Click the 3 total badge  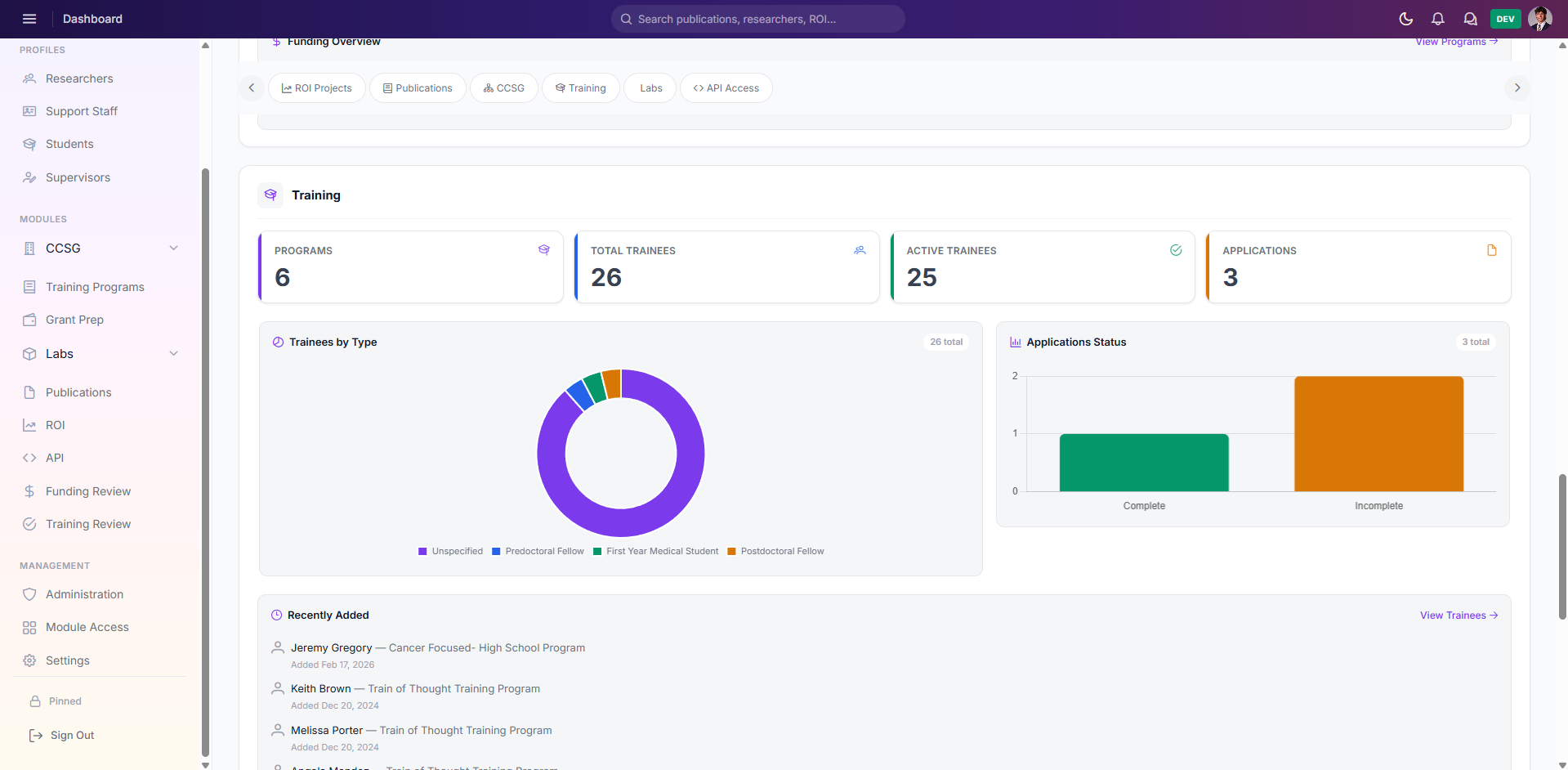point(1476,342)
